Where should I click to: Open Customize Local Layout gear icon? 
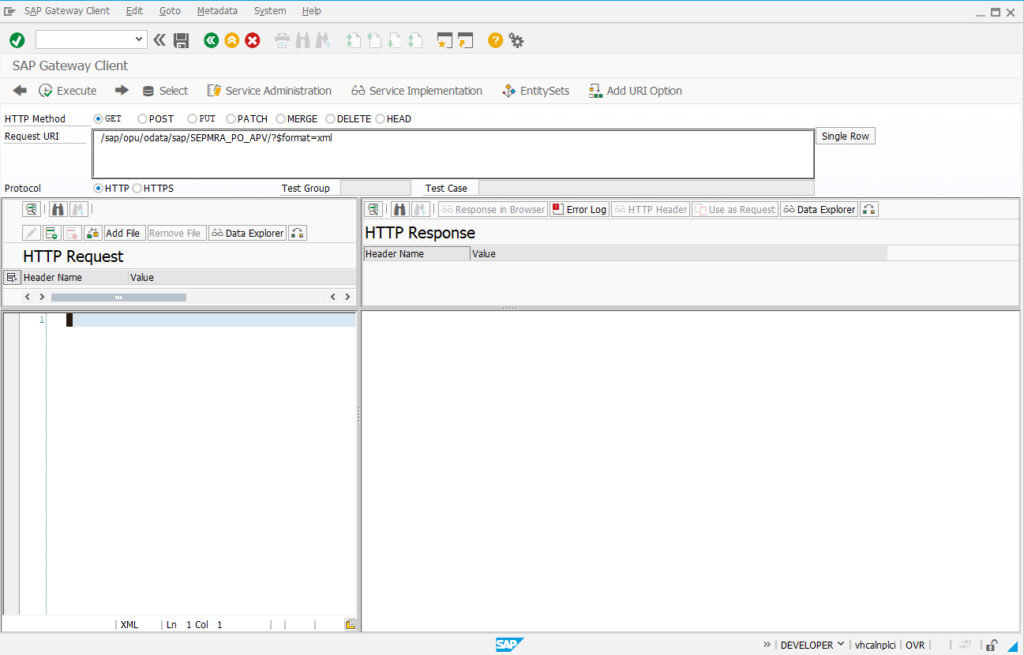point(517,40)
